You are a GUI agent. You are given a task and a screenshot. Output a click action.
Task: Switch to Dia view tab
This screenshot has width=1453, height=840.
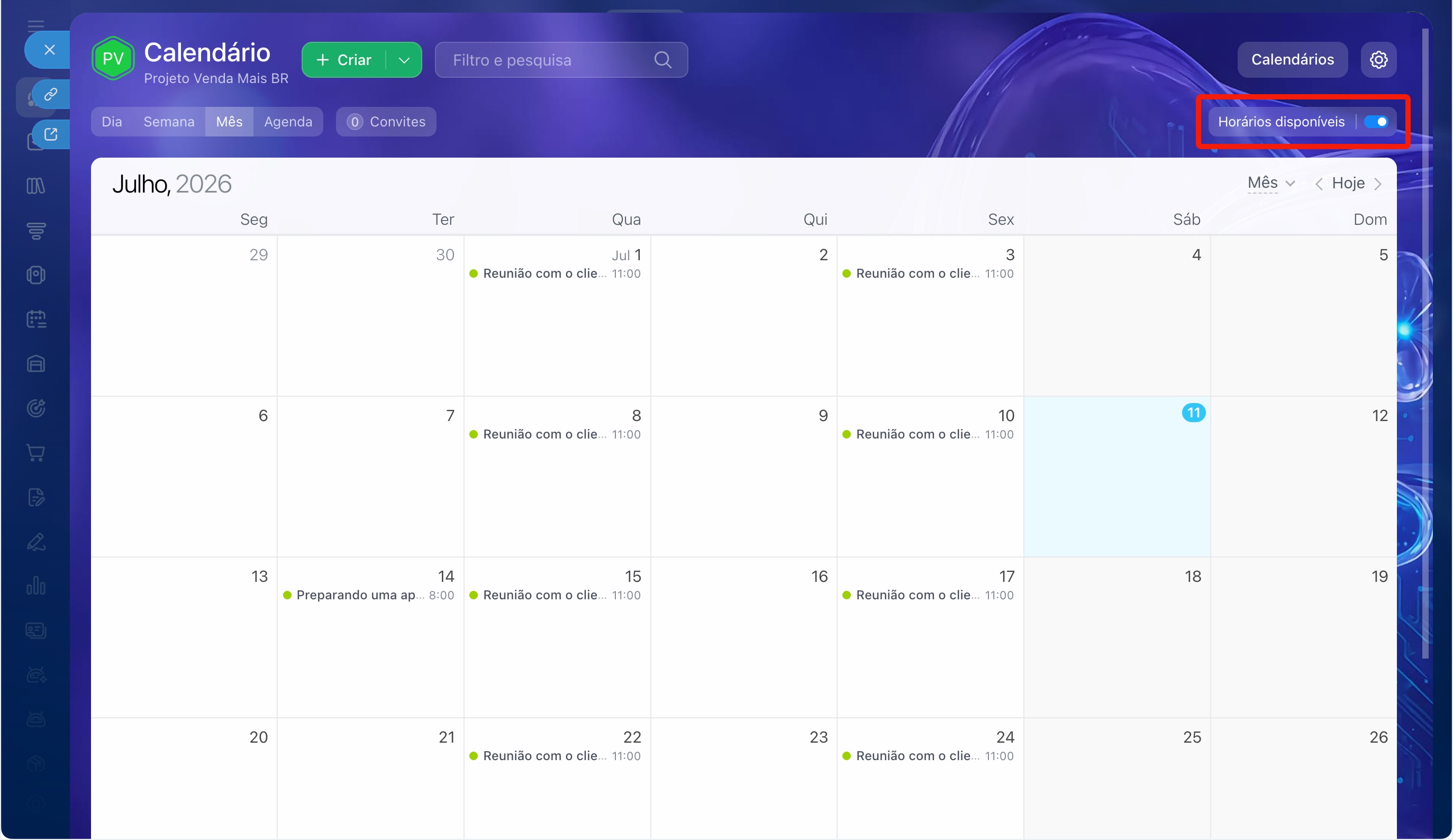click(x=112, y=122)
